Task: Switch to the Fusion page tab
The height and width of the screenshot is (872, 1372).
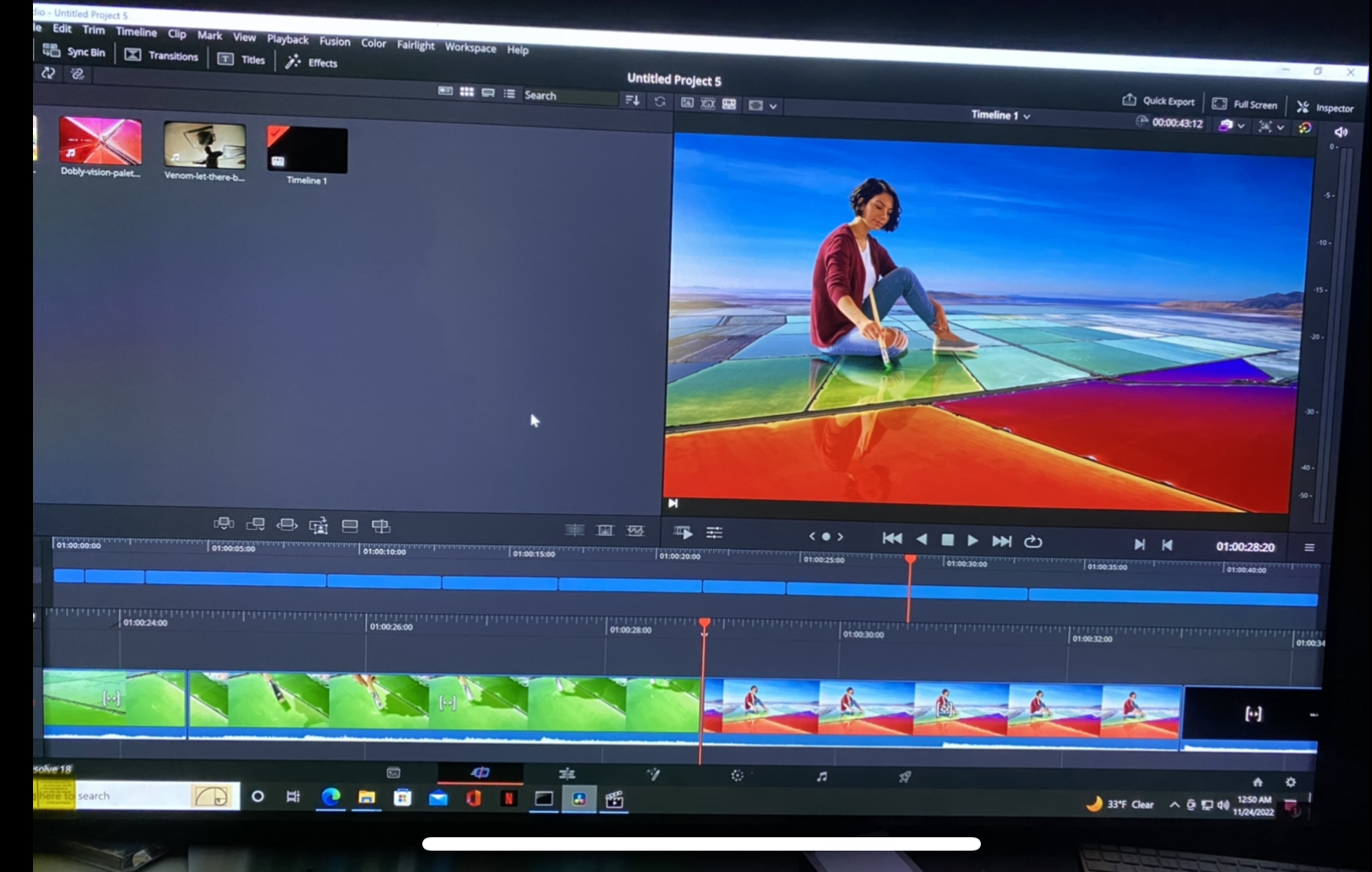Action: click(653, 774)
